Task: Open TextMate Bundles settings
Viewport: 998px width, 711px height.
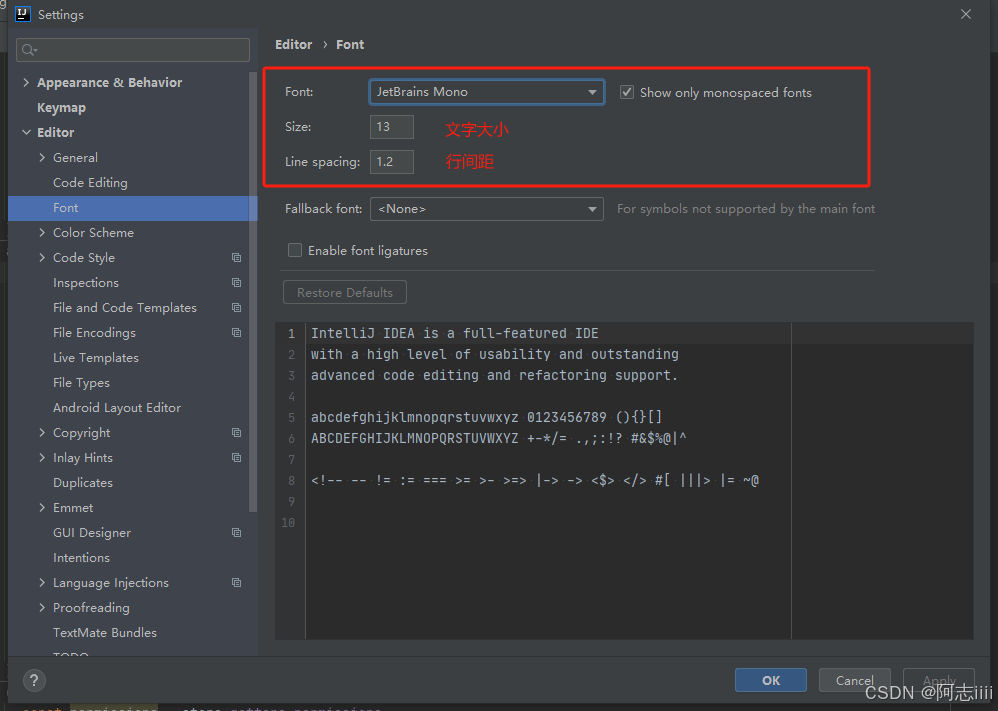Action: point(105,633)
